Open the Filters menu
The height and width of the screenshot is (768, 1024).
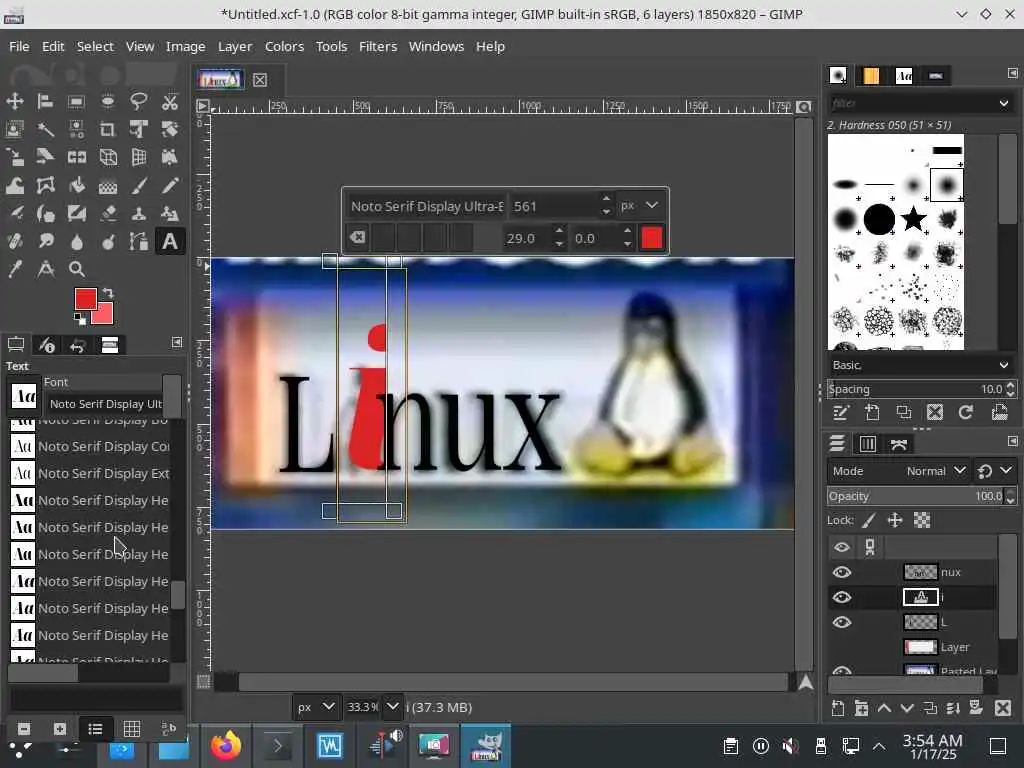pyautogui.click(x=378, y=46)
